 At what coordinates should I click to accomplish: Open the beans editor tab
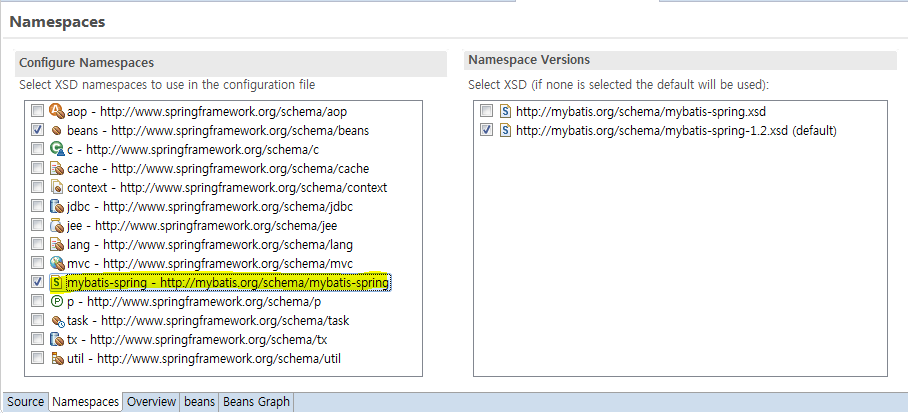click(x=199, y=402)
